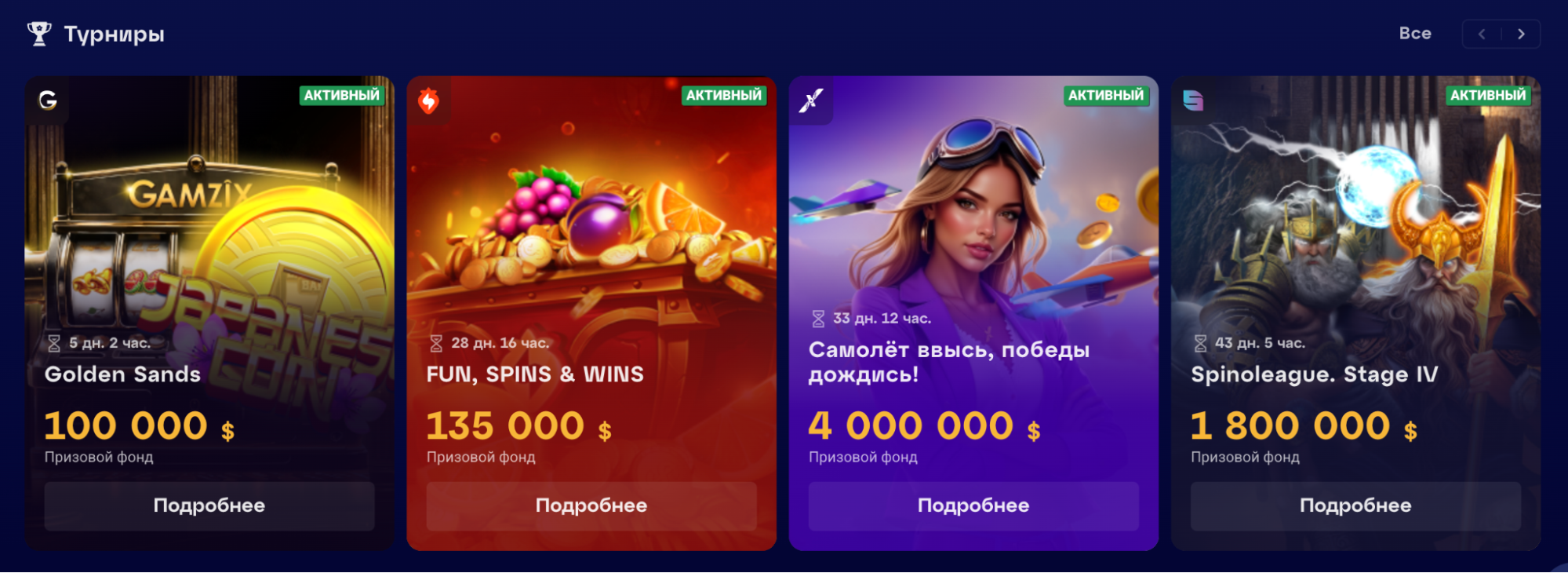This screenshot has height=573, width=1568.
Task: Click the Spinoleague provider logo icon
Action: point(1193,100)
